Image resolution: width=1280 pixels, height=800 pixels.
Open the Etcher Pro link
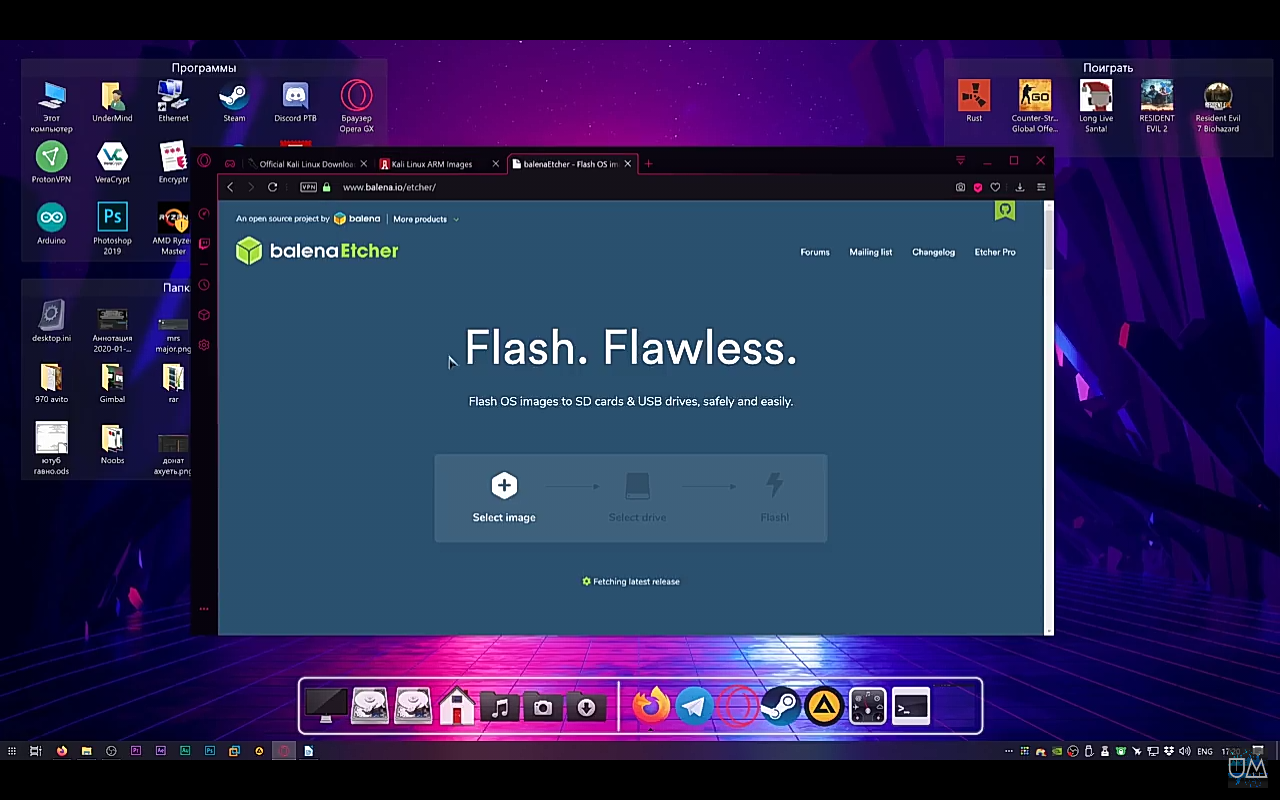pos(995,252)
